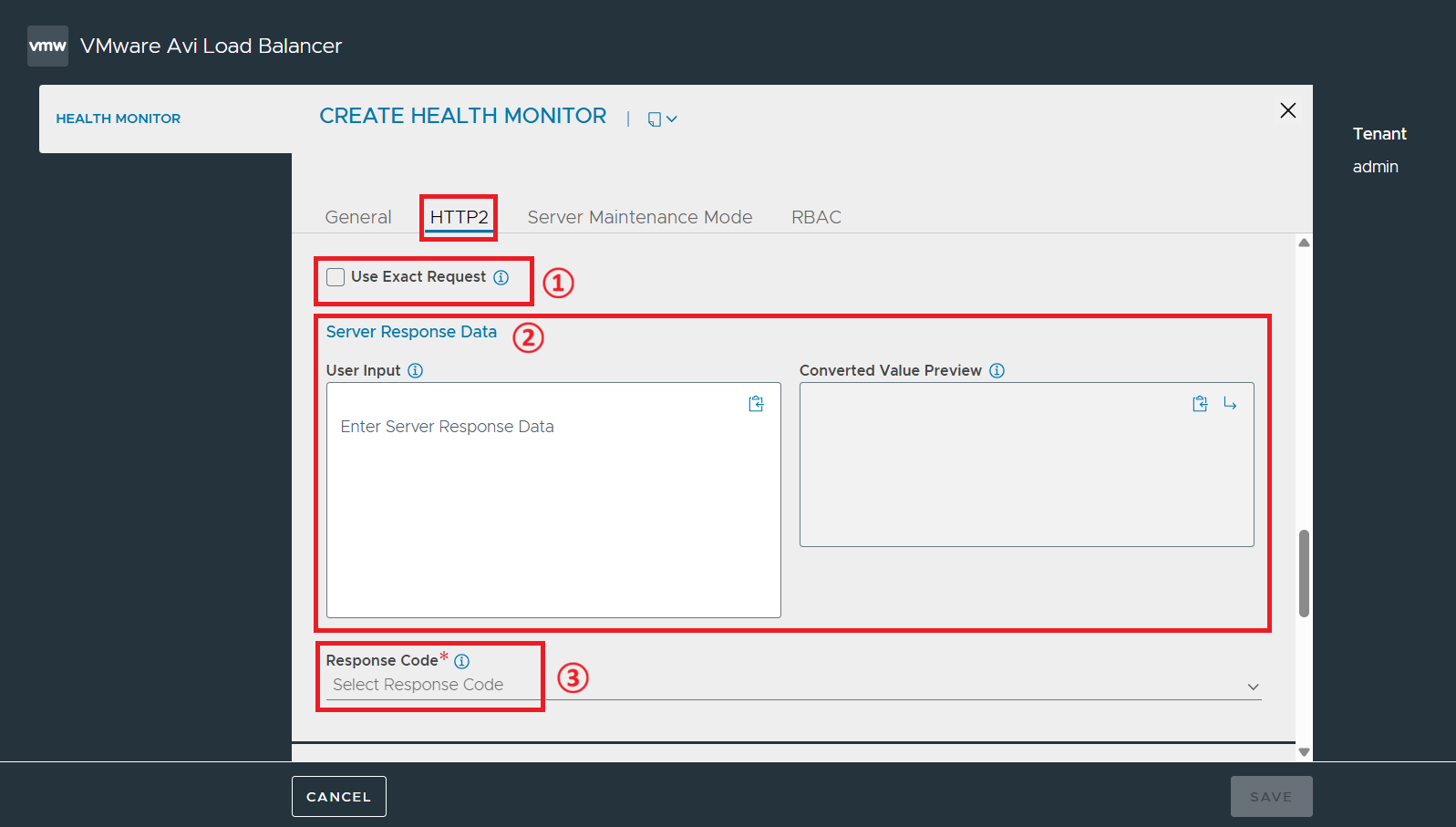This screenshot has height=827, width=1456.
Task: Click the CREATE HEALTH MONITOR title
Action: (463, 116)
